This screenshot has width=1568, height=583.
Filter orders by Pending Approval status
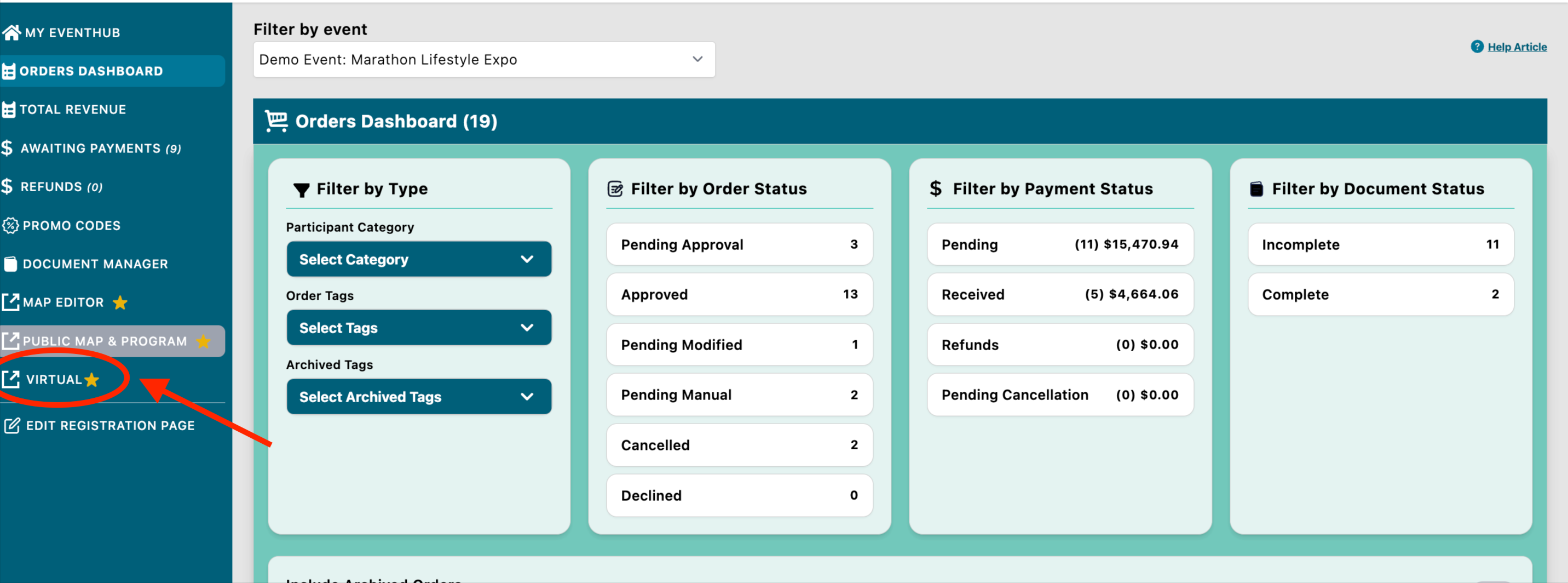739,244
